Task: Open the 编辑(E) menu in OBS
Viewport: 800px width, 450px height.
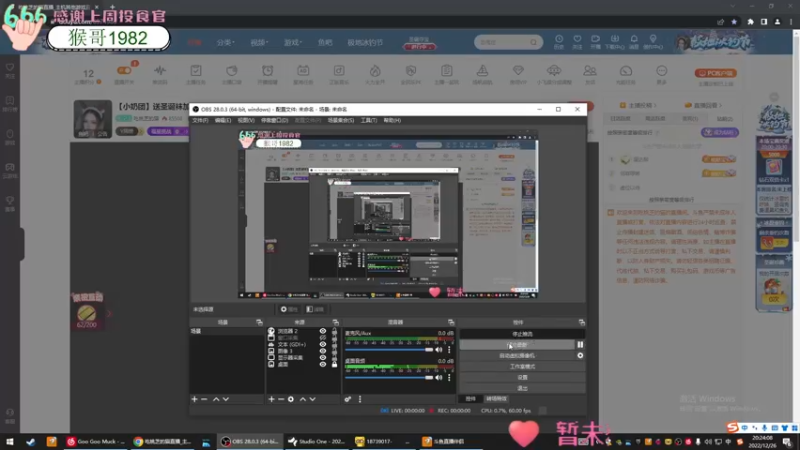Action: coord(222,120)
